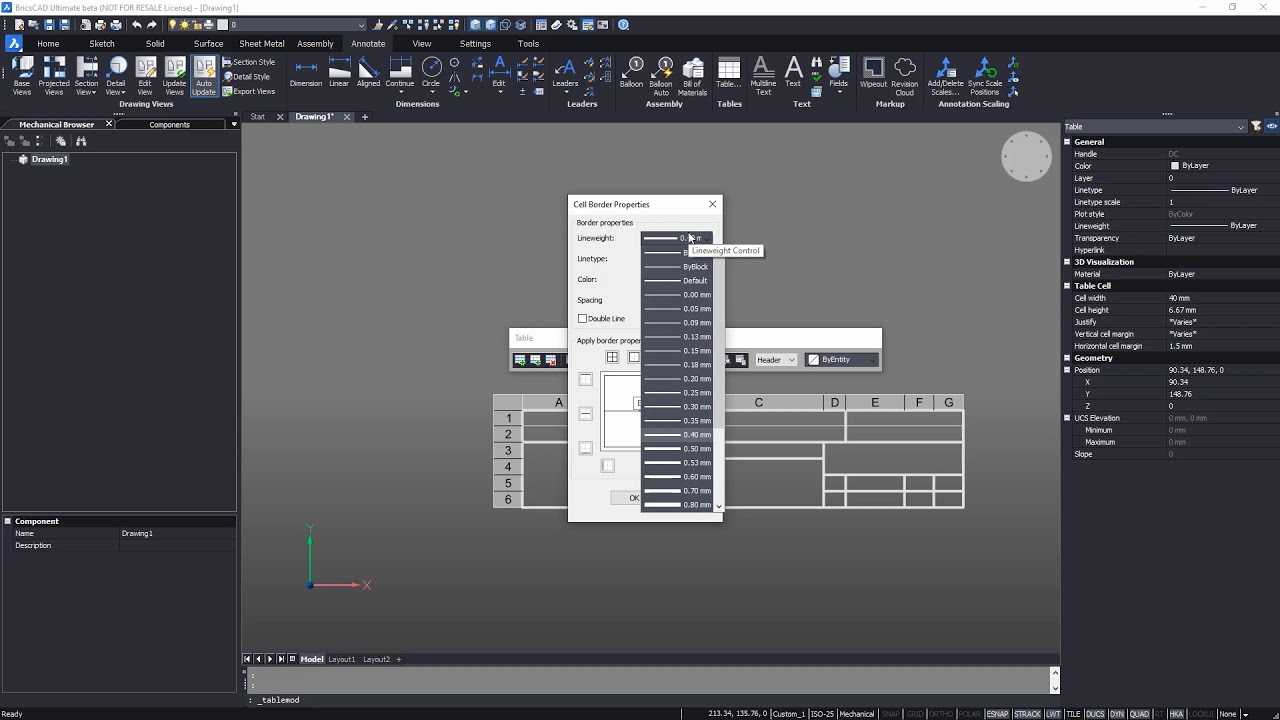Screen dimensions: 1280x720
Task: Choose Default lineweight option
Action: [x=678, y=281]
